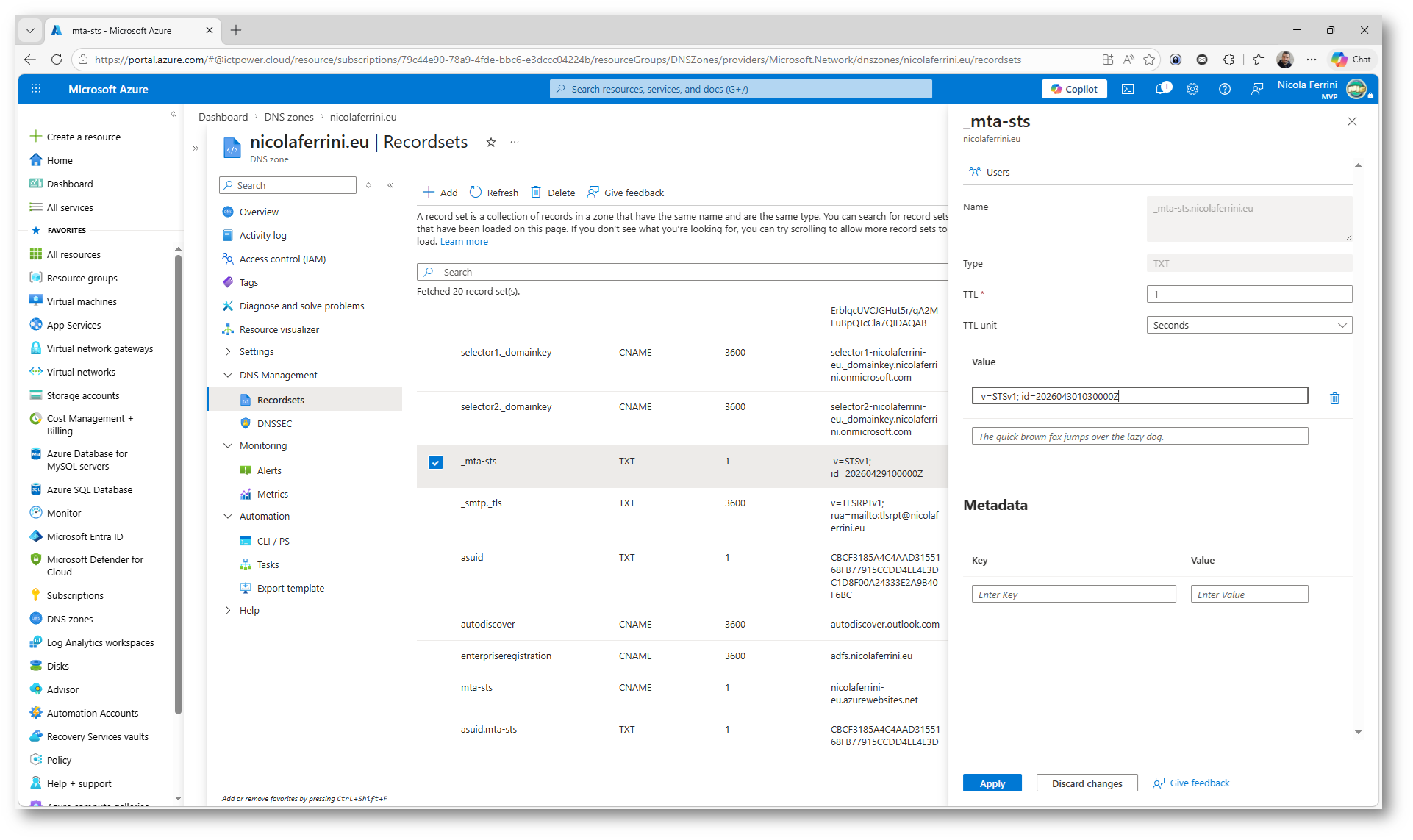Open Overview in the resource menu
Image resolution: width=1413 pixels, height=840 pixels.
(x=259, y=212)
